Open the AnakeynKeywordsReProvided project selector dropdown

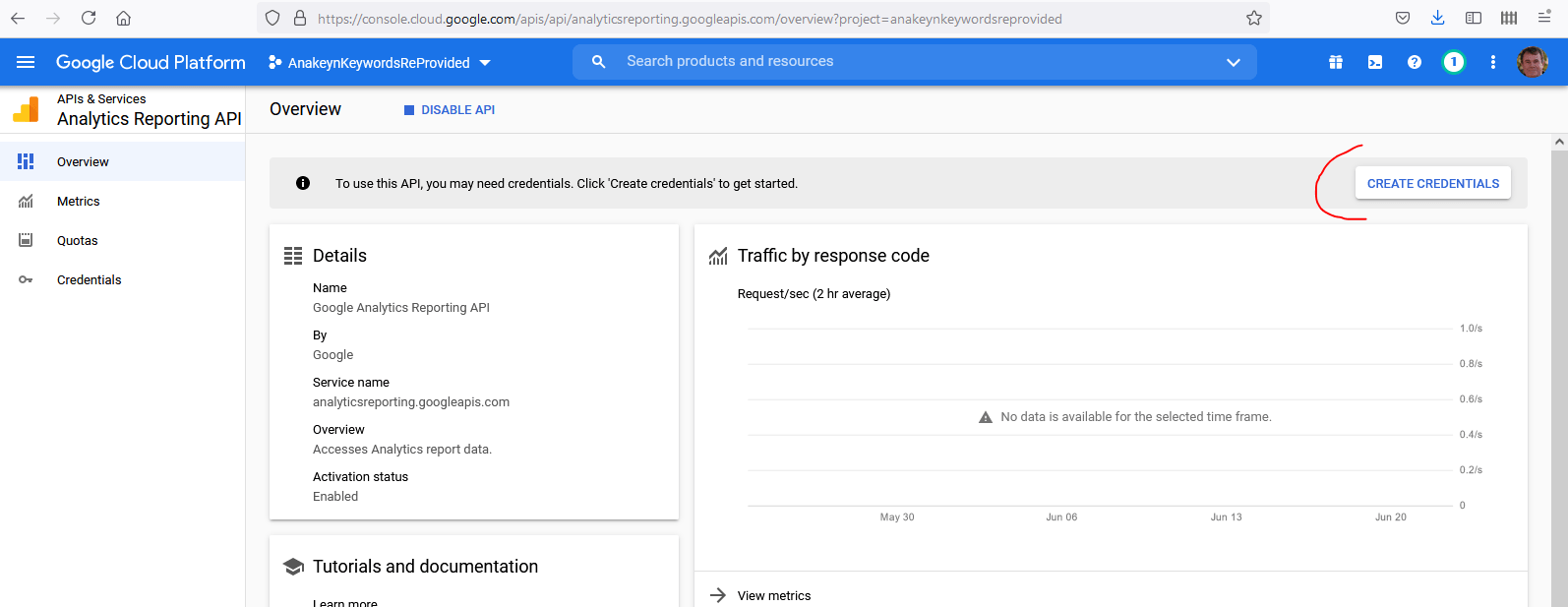point(380,63)
